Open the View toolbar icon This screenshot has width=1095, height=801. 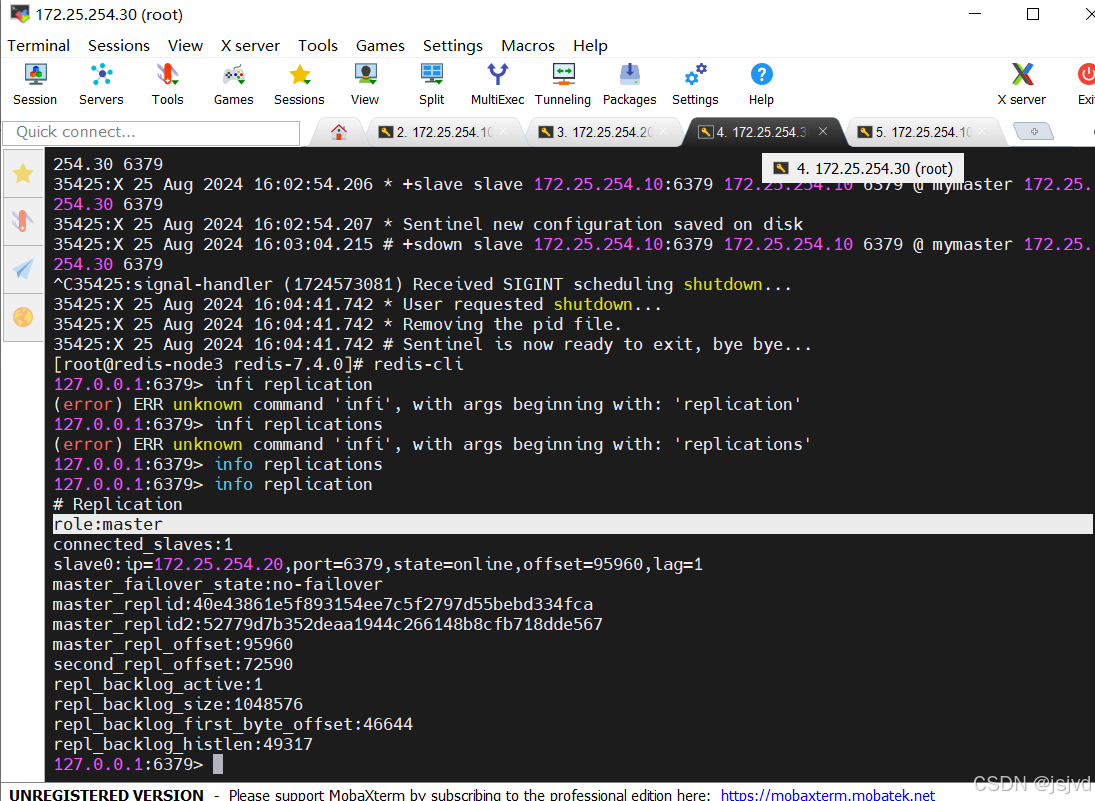pyautogui.click(x=365, y=84)
